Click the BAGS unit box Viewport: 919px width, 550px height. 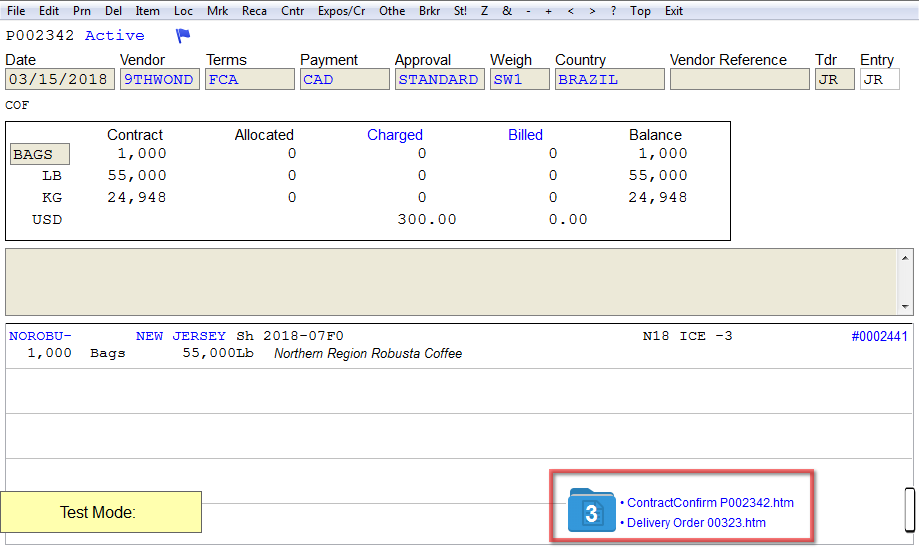tap(40, 154)
